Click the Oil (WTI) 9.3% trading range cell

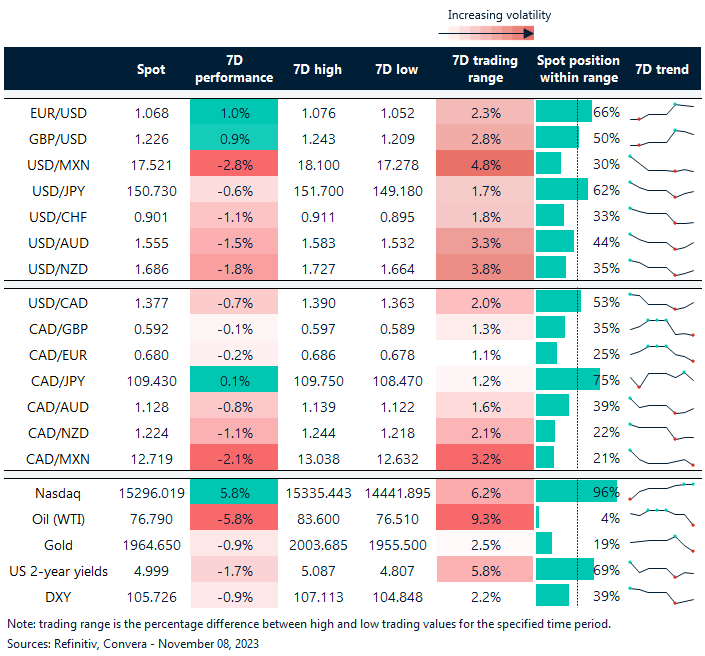pyautogui.click(x=485, y=517)
